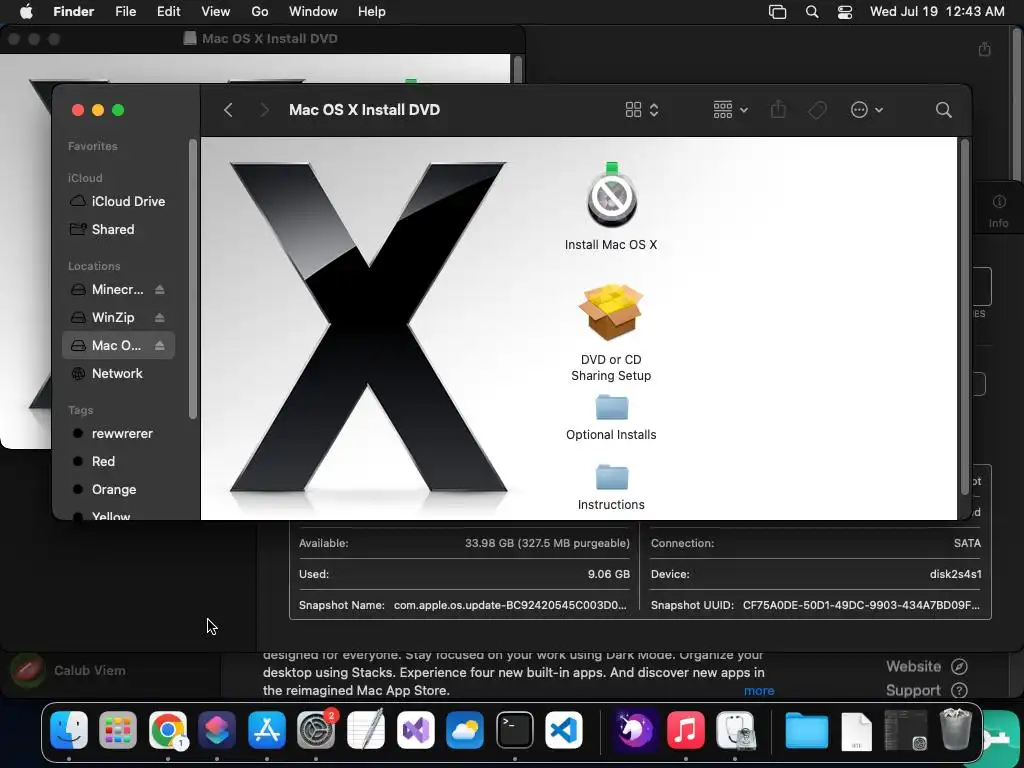The width and height of the screenshot is (1024, 768).
Task: Open Weather from the Dock
Action: pos(464,730)
